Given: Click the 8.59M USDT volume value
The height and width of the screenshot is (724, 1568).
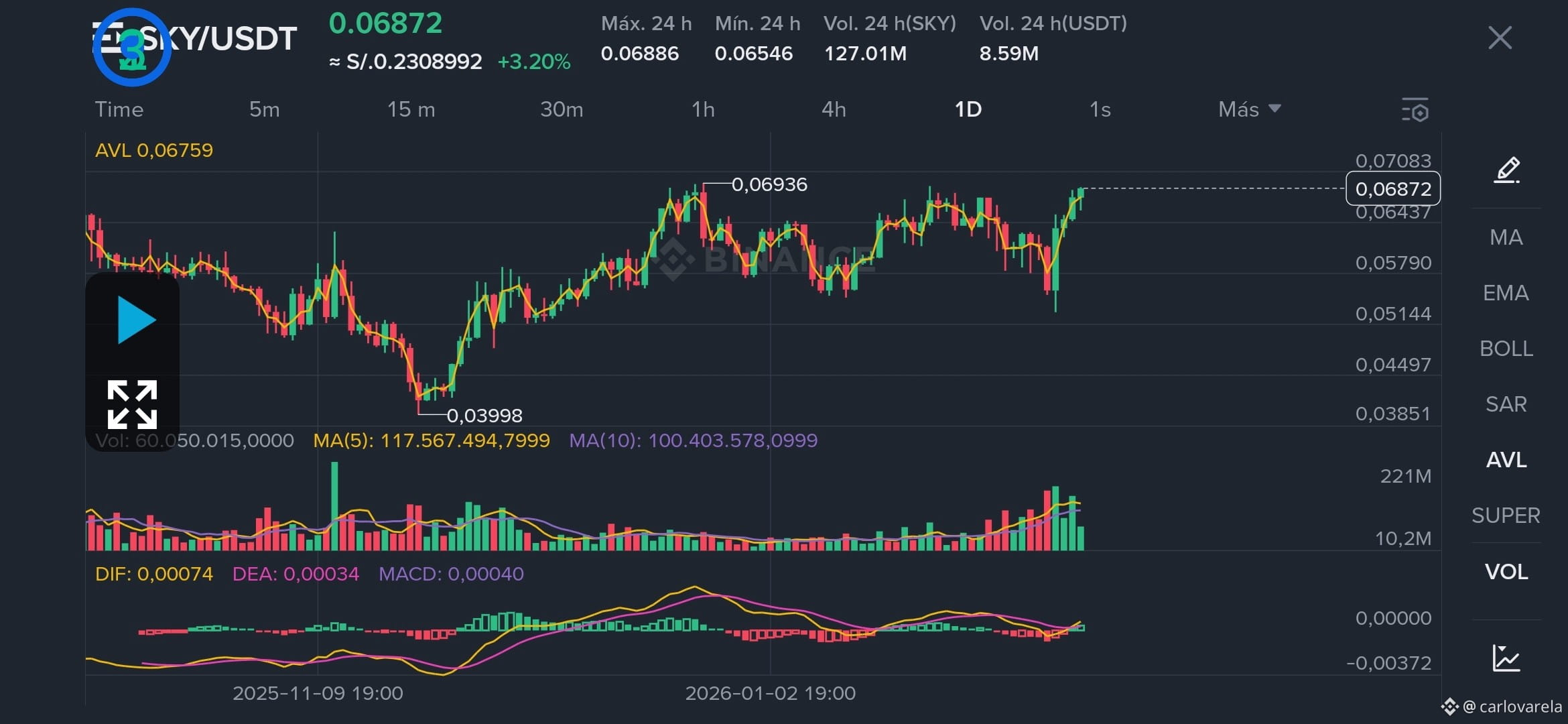Looking at the screenshot, I should point(1009,54).
